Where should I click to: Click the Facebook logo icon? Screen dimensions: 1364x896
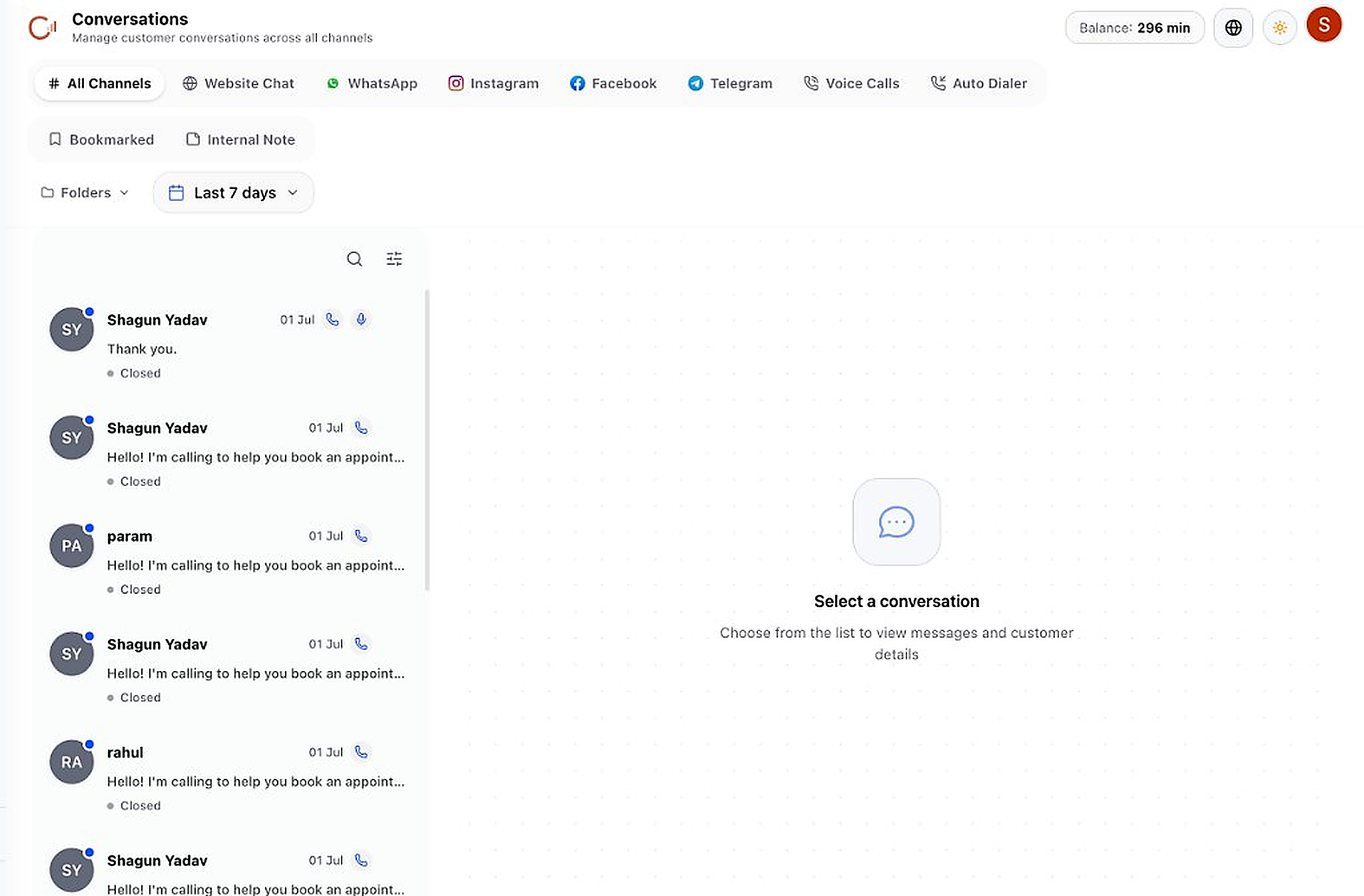(x=577, y=83)
